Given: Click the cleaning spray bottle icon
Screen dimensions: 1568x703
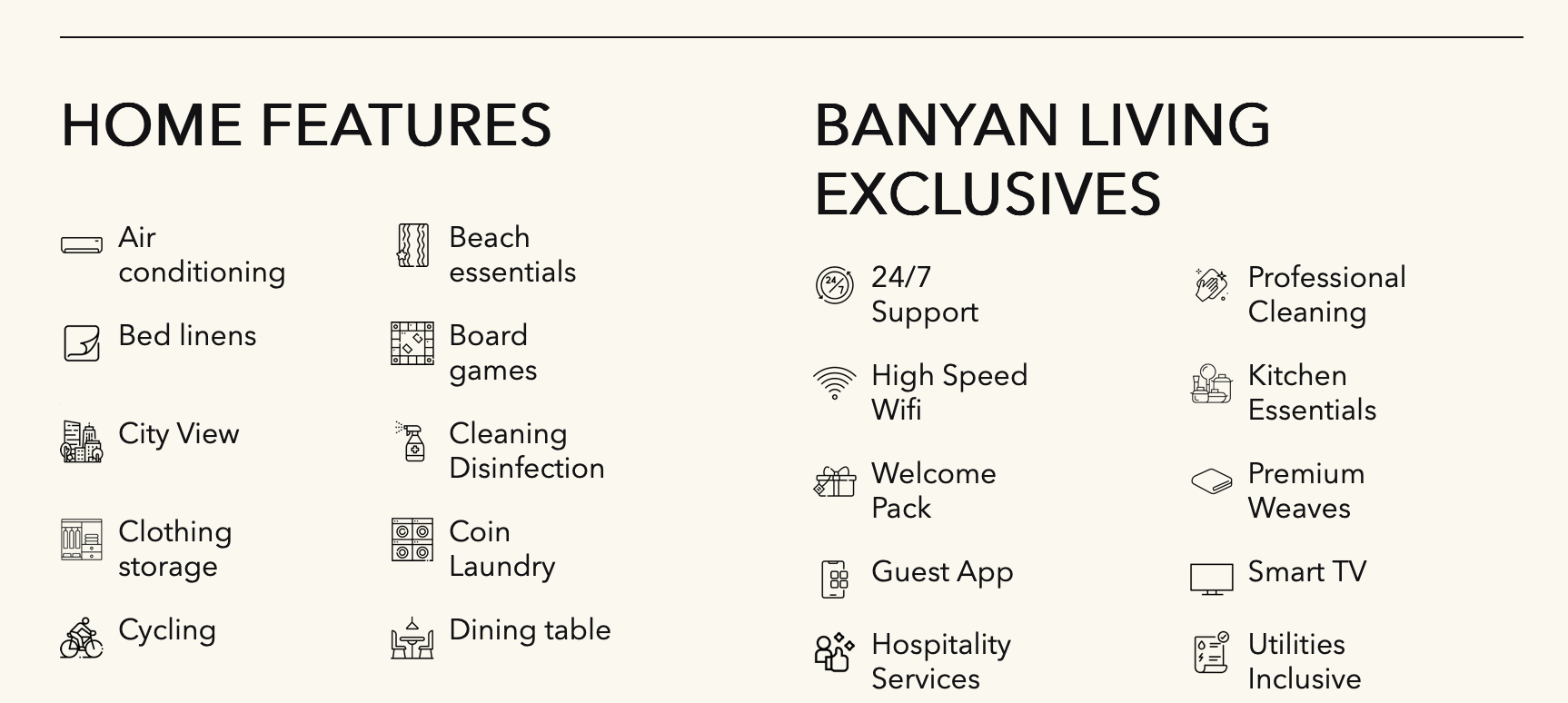Looking at the screenshot, I should (x=412, y=441).
